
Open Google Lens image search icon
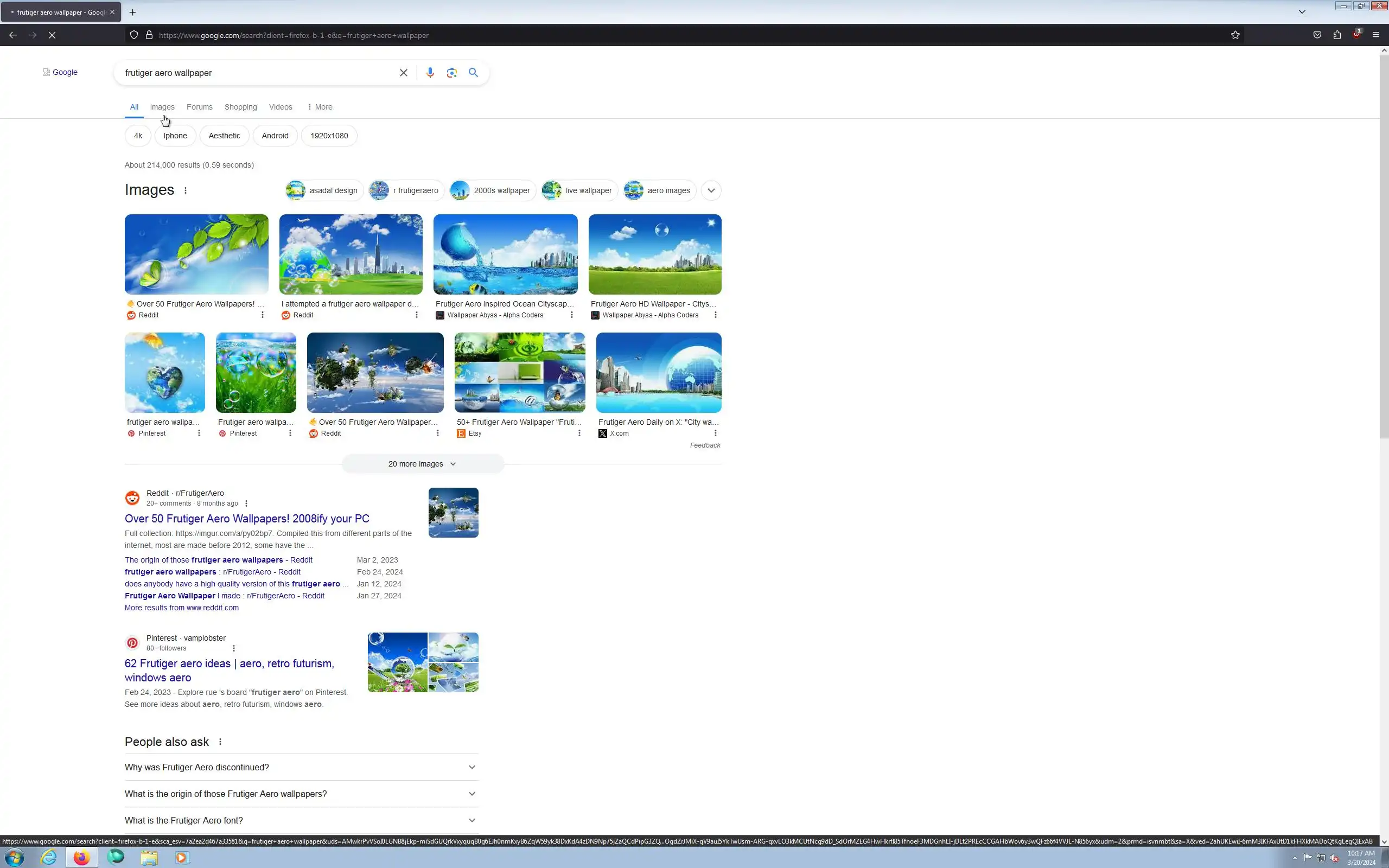pyautogui.click(x=452, y=73)
